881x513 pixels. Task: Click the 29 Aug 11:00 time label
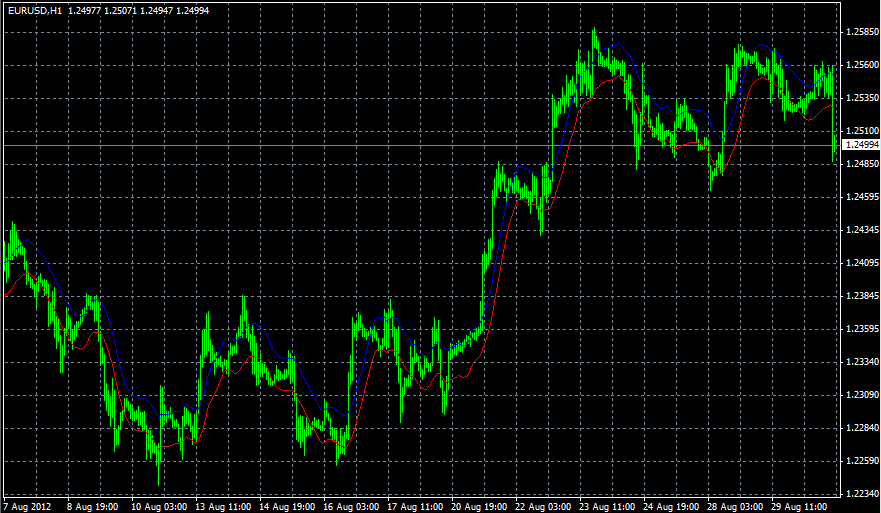pyautogui.click(x=800, y=507)
